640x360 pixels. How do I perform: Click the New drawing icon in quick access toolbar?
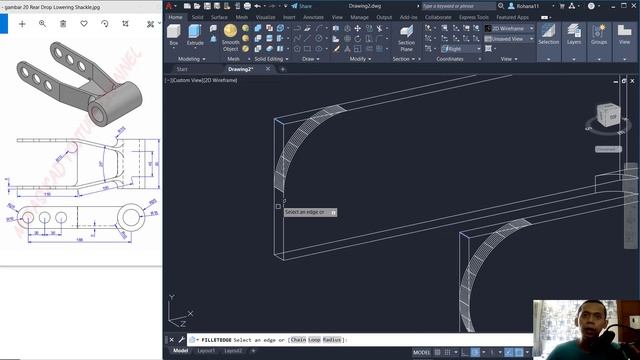[187, 6]
